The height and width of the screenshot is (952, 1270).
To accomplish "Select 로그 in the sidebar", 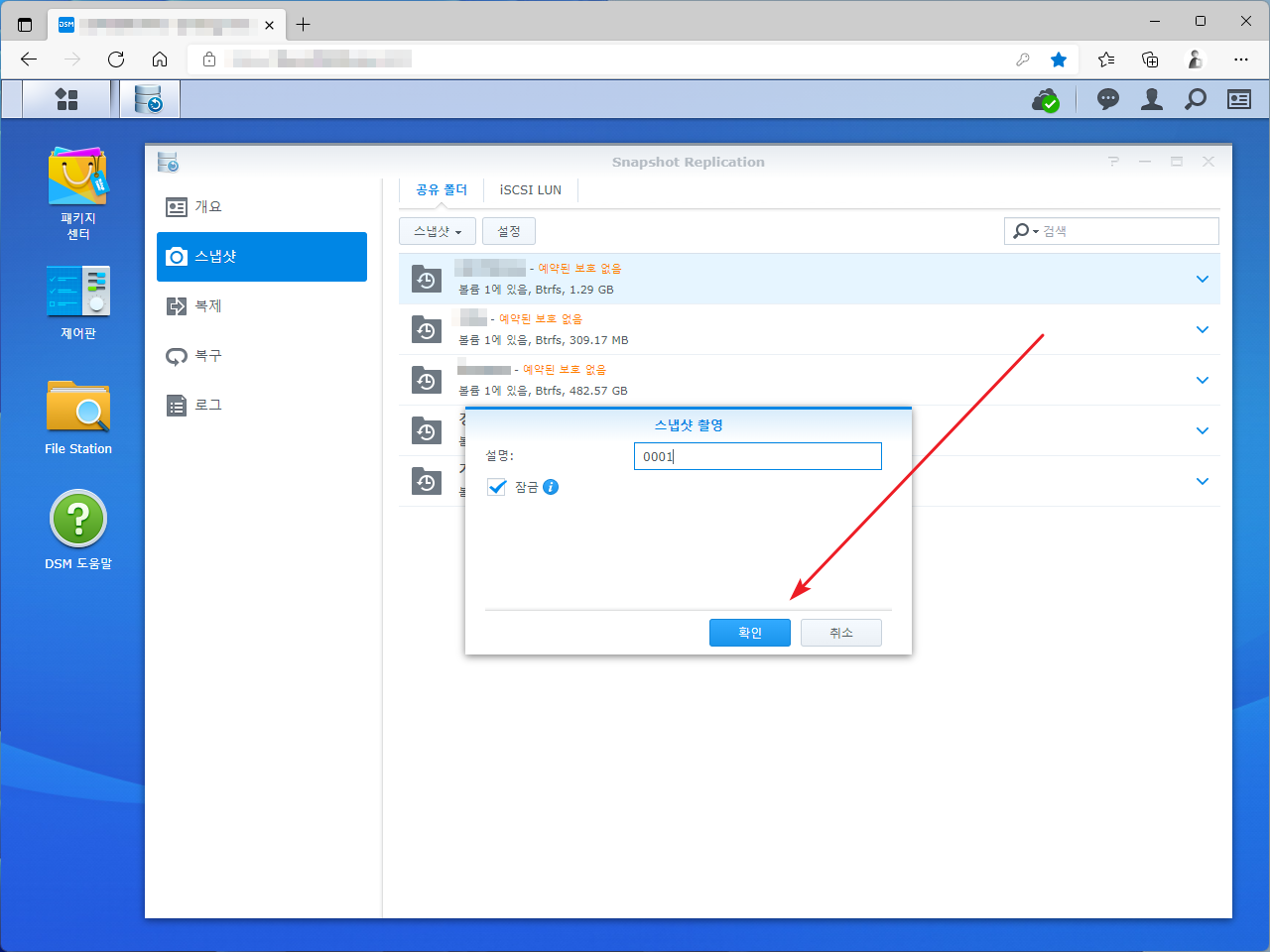I will (x=262, y=406).
